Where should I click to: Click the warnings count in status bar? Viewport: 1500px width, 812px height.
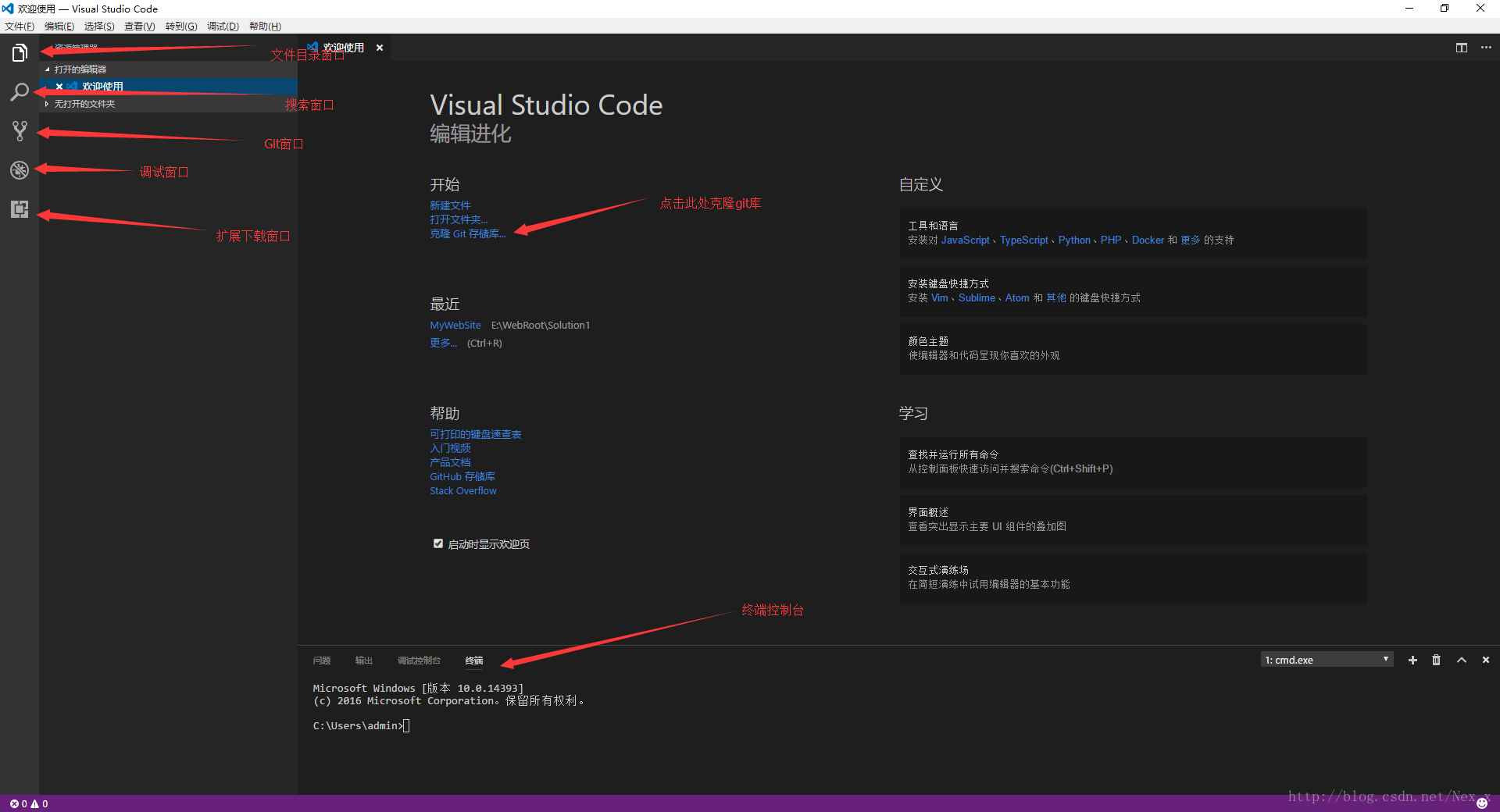tap(40, 803)
